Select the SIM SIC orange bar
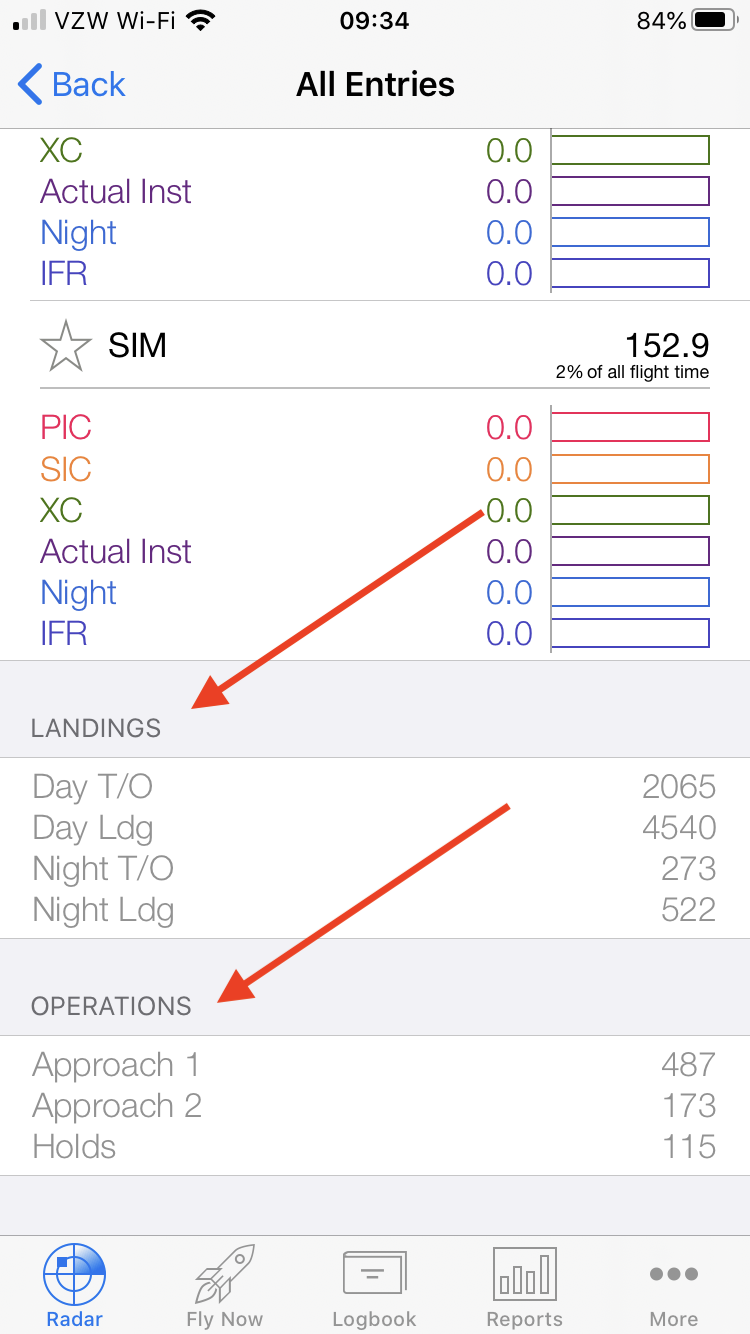Screen dimensions: 750x1334 (x=630, y=469)
